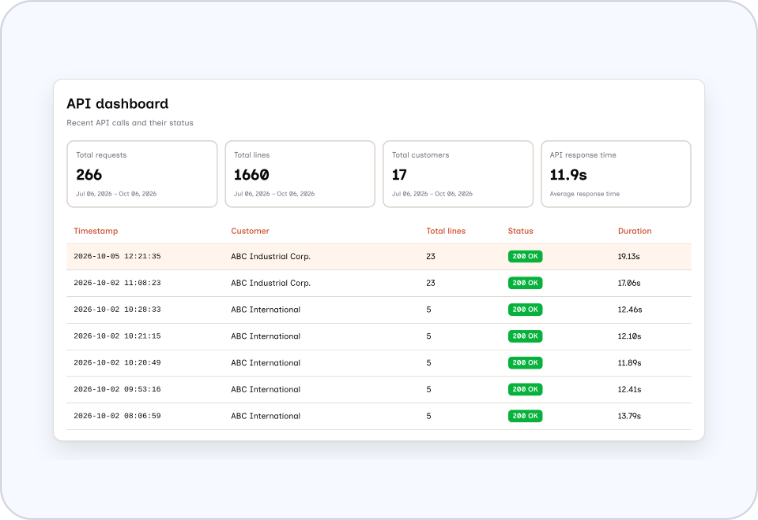Click the 19.13s duration value
This screenshot has width=758, height=520.
coord(628,256)
